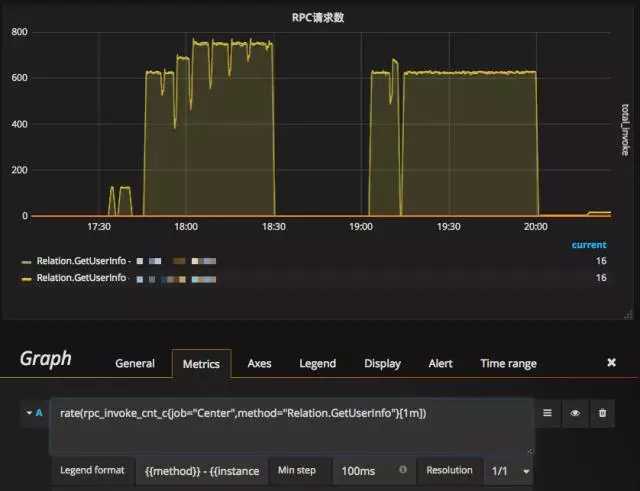This screenshot has width=640, height=491.
Task: Go to the Legend tab
Action: (x=317, y=363)
